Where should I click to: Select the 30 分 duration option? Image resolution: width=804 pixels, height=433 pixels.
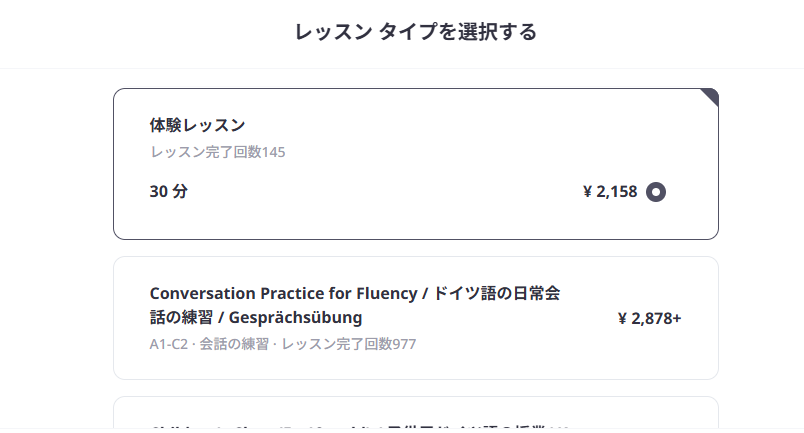pos(169,191)
